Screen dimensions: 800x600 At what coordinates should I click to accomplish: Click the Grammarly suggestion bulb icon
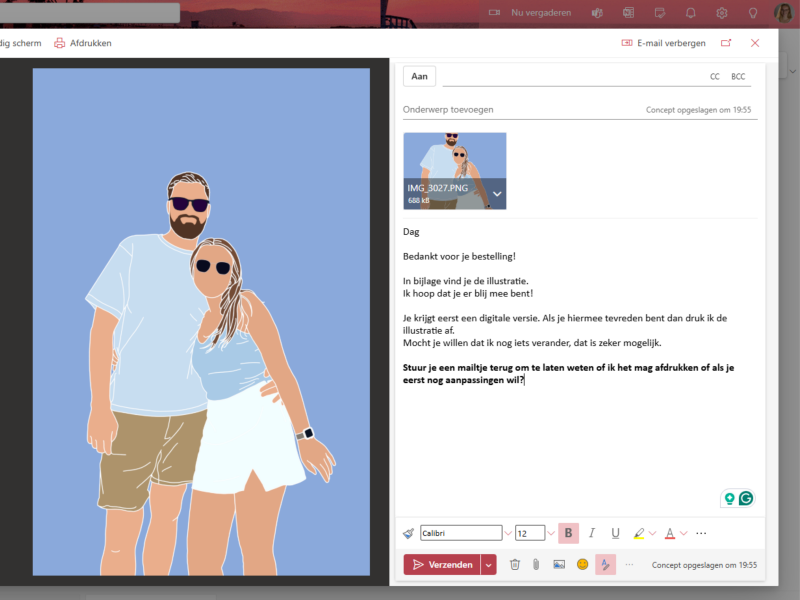click(730, 498)
